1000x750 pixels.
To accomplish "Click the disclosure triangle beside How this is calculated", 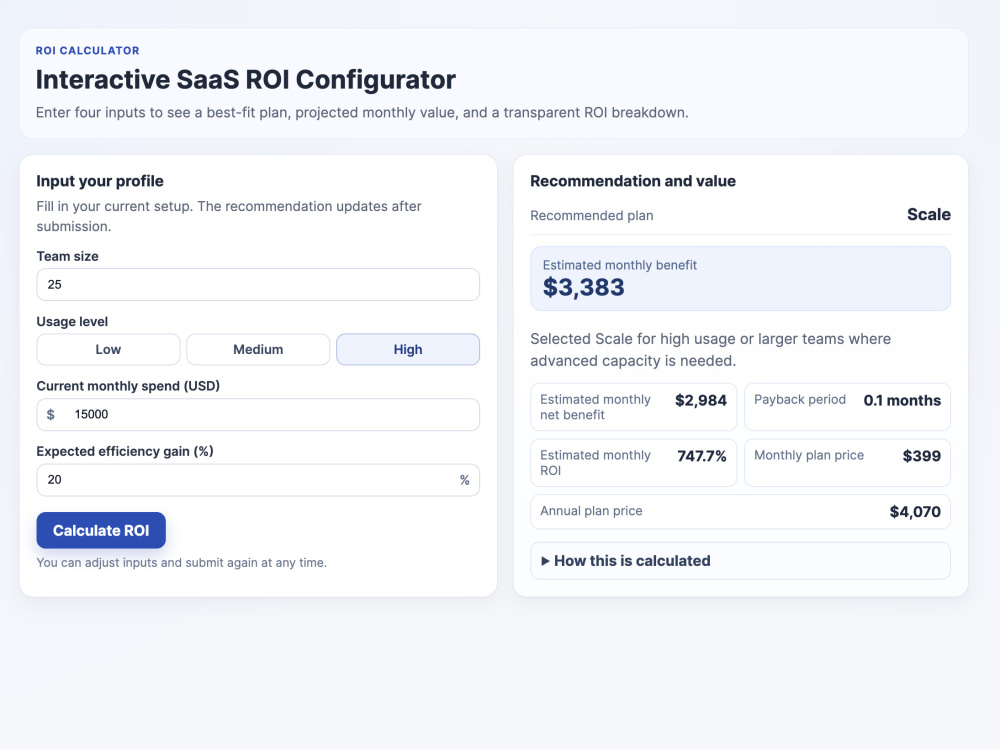I will coord(545,561).
